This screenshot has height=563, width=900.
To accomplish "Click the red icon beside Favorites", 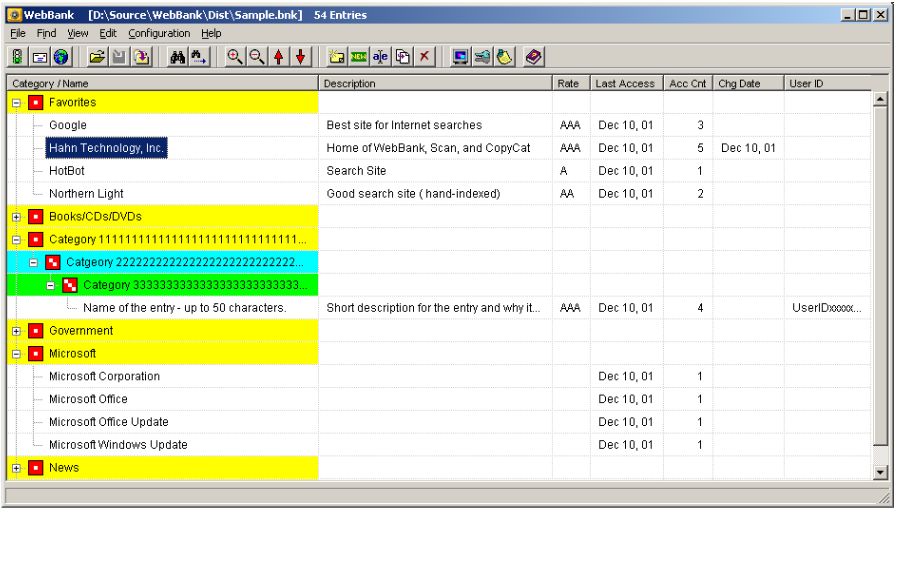I will [36, 103].
